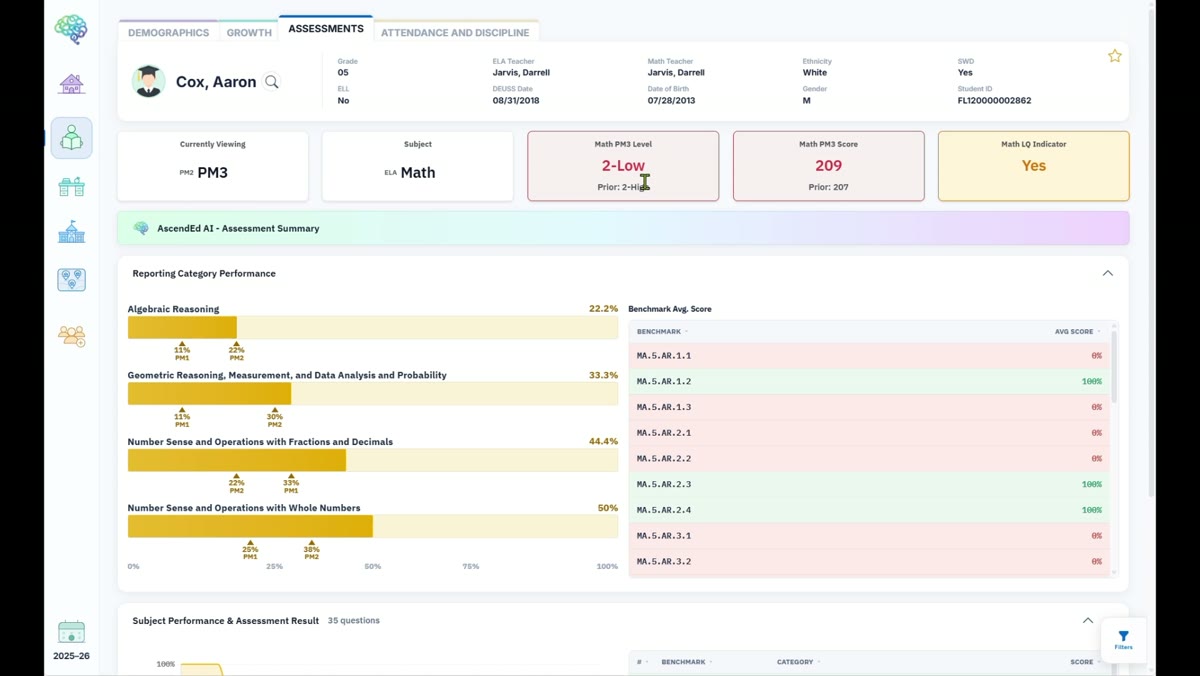Switch to the Demographics tab

pos(169,32)
